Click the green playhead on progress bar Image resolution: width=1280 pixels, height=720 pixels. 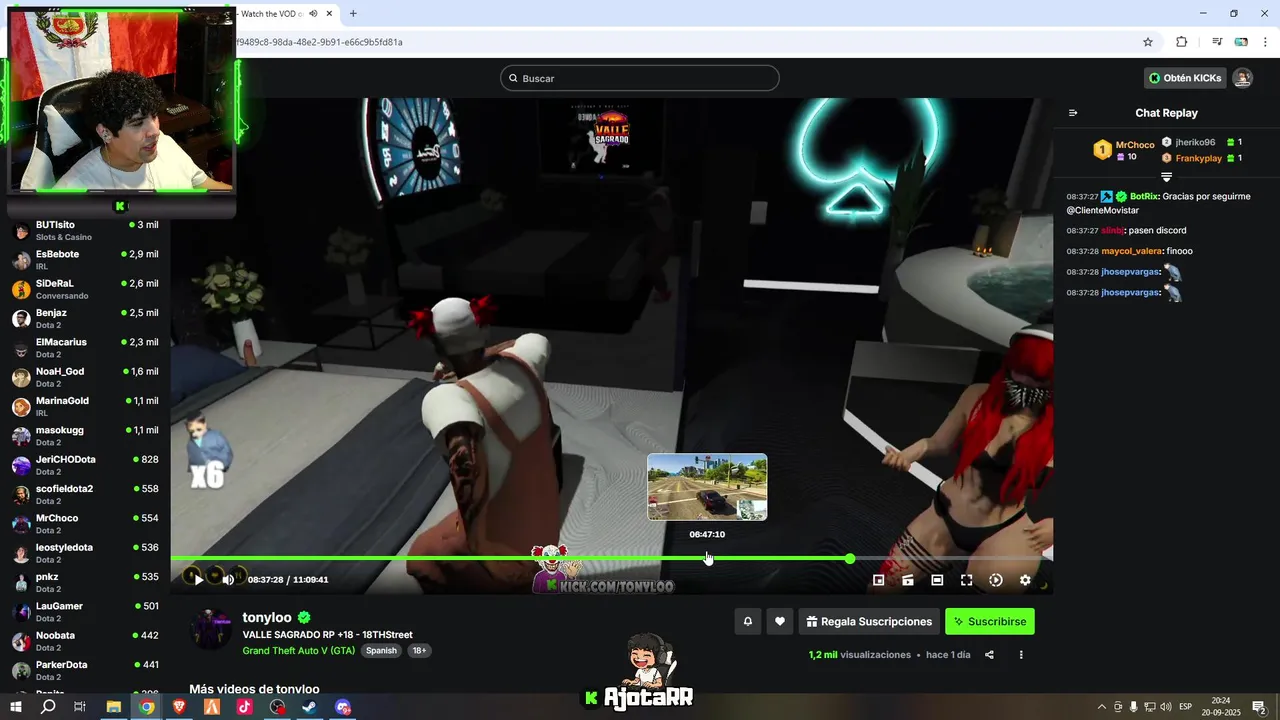tap(850, 558)
